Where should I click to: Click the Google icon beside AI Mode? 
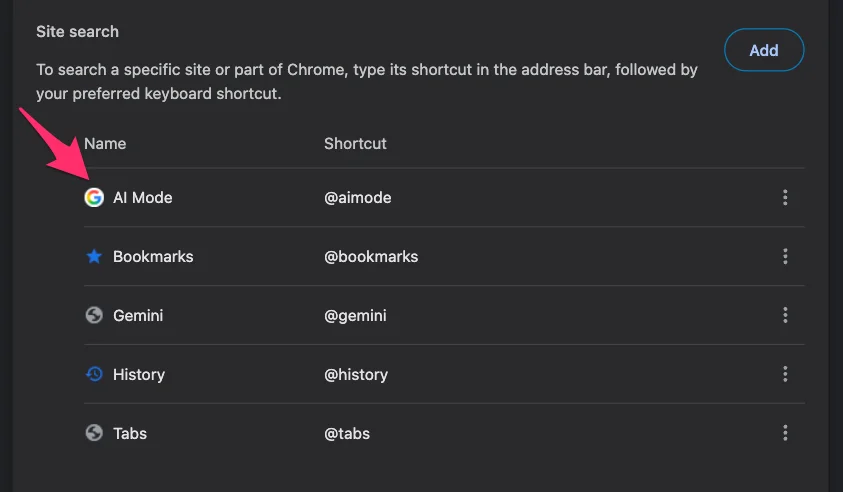pyautogui.click(x=94, y=197)
